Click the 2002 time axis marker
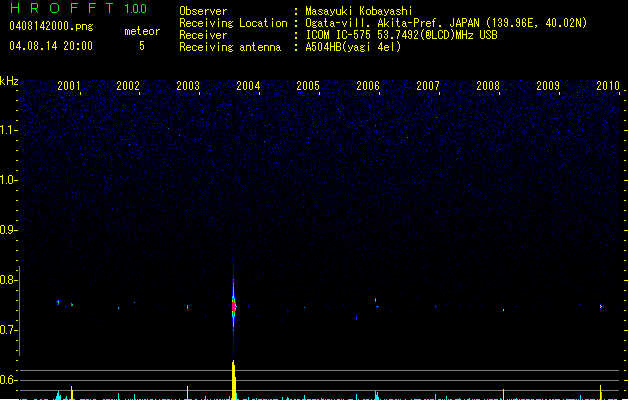The height and width of the screenshot is (400, 629). (128, 85)
